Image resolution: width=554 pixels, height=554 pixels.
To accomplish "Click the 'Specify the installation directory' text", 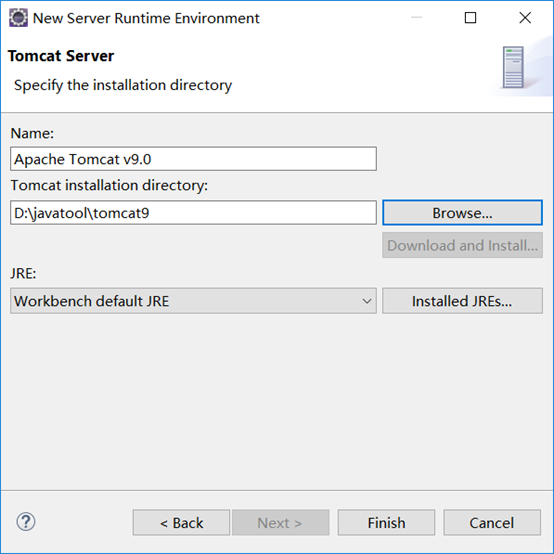I will (x=123, y=86).
